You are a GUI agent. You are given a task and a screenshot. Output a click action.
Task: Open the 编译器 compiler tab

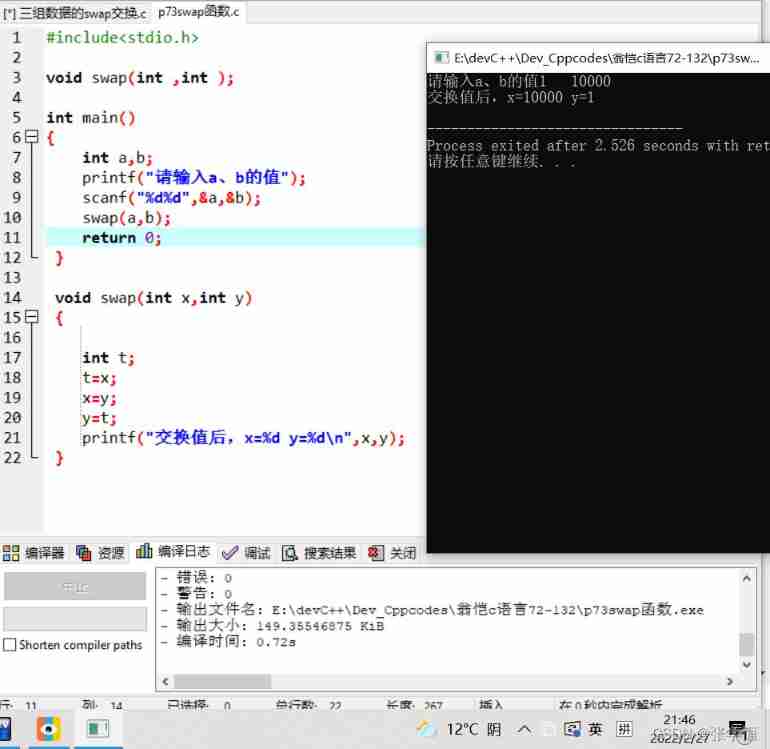click(34, 553)
